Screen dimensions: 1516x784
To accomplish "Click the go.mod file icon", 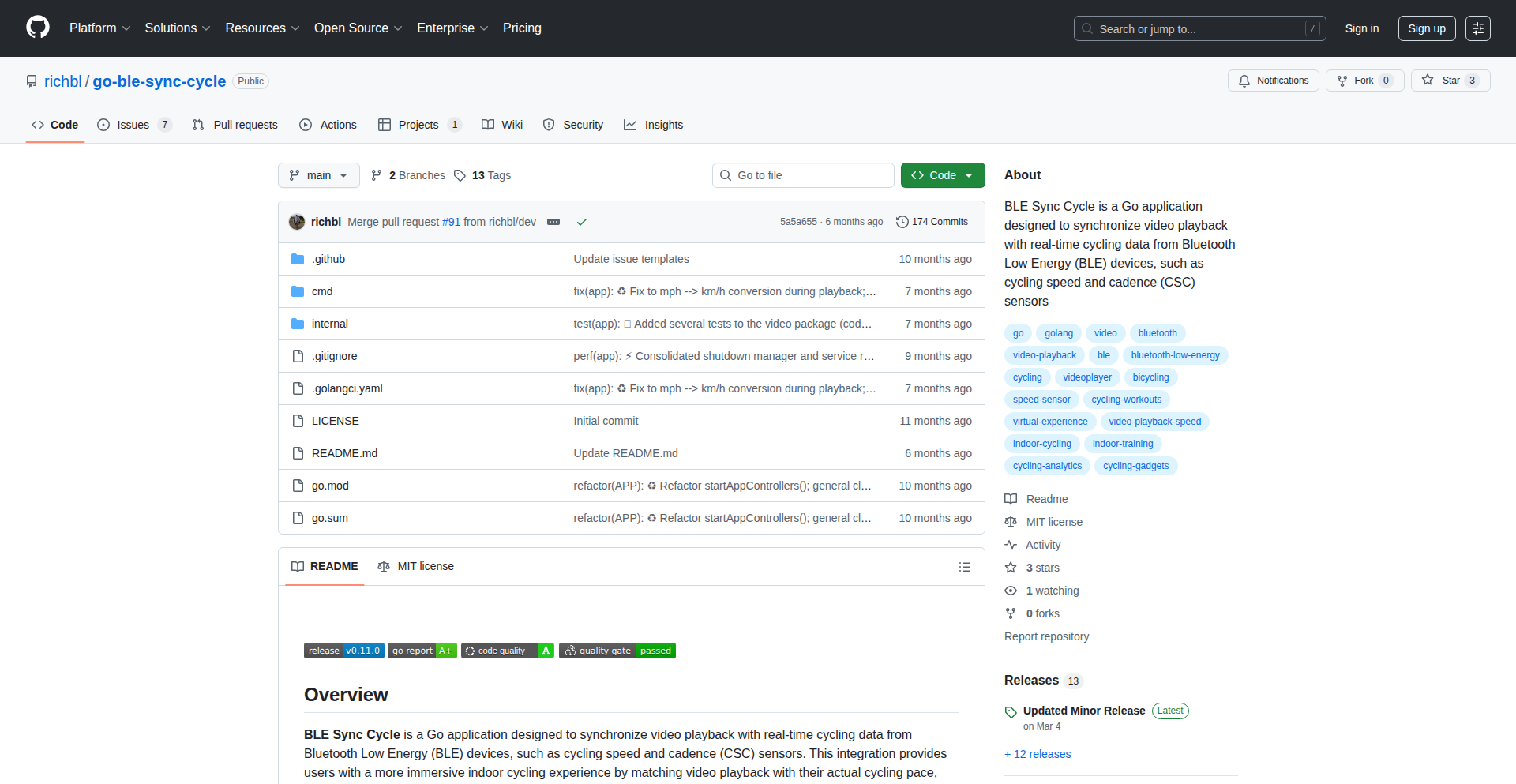I will point(298,486).
